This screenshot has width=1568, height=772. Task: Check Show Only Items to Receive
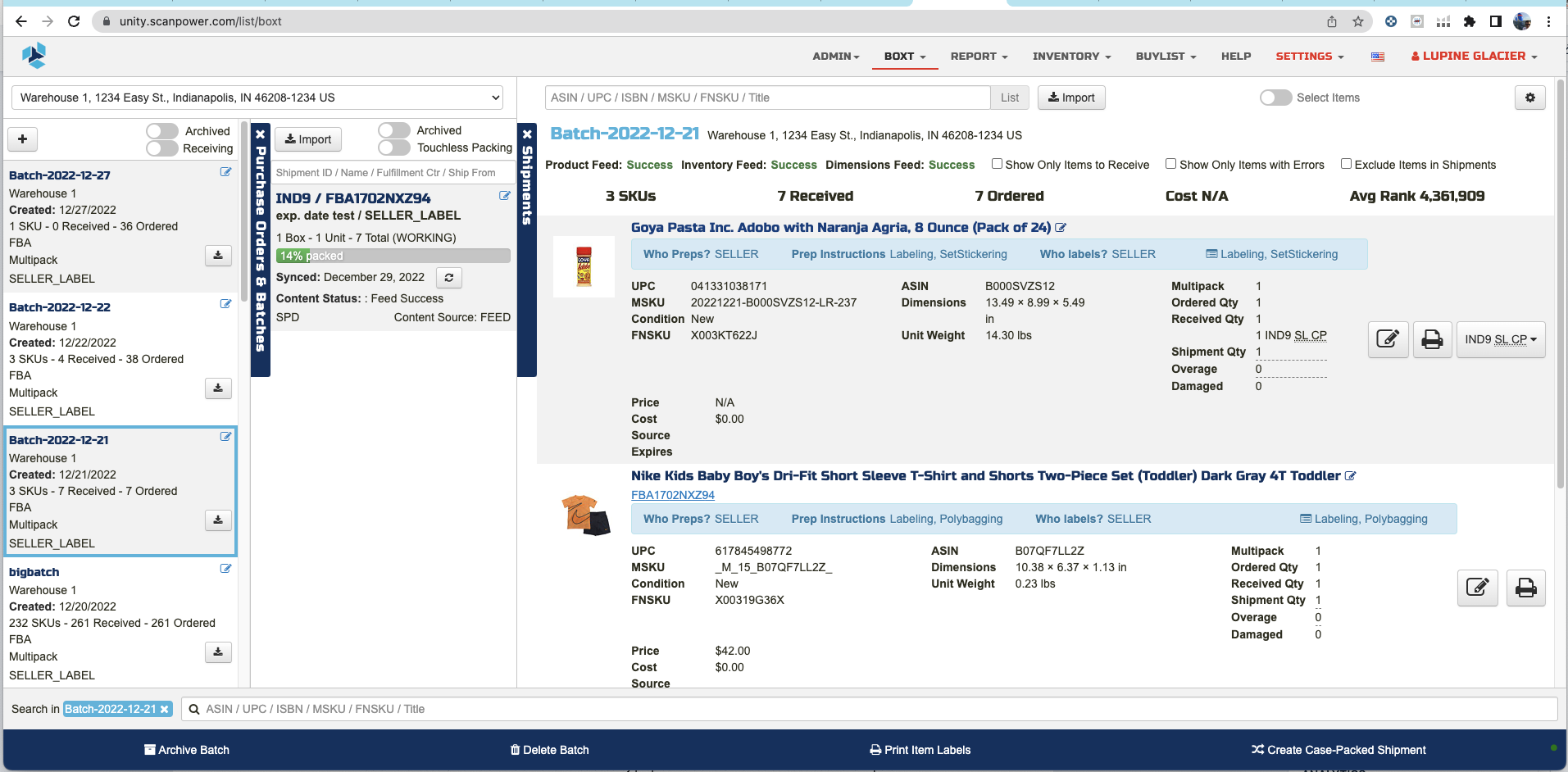[998, 164]
